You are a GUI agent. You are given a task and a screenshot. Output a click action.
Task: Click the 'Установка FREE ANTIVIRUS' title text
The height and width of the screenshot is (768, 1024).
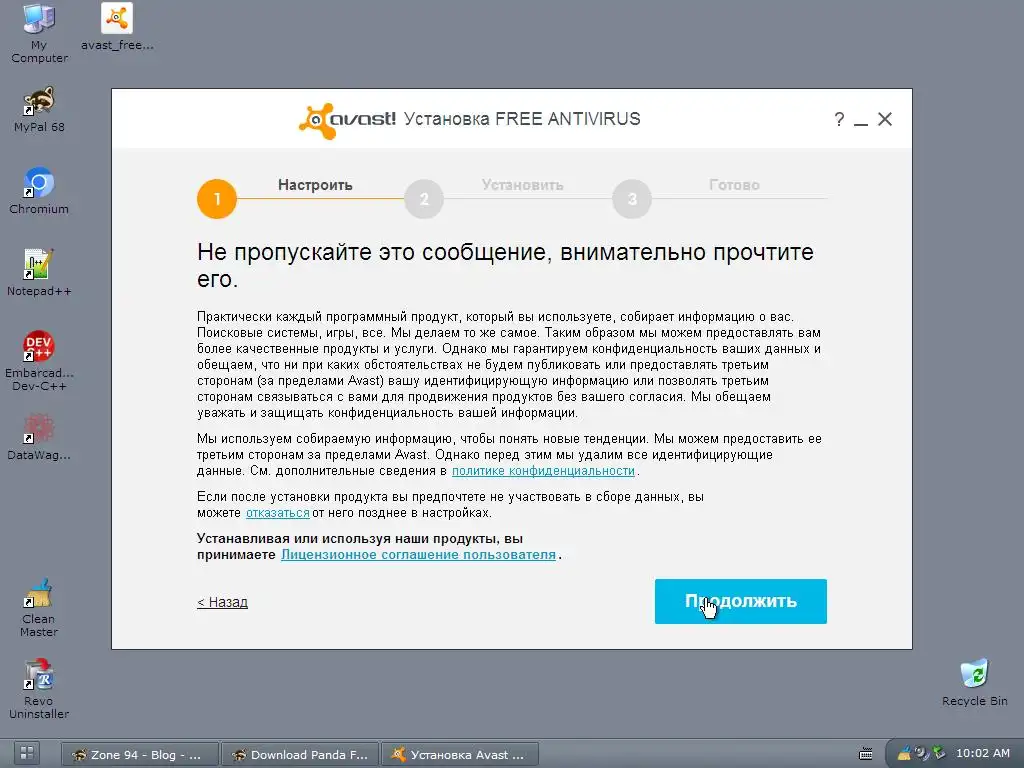pyautogui.click(x=522, y=119)
